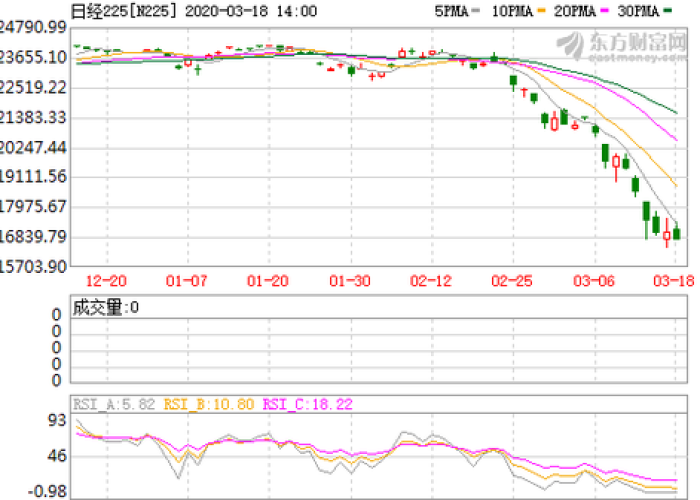
Task: Click the RSI axis value 93
Action: tap(57, 421)
